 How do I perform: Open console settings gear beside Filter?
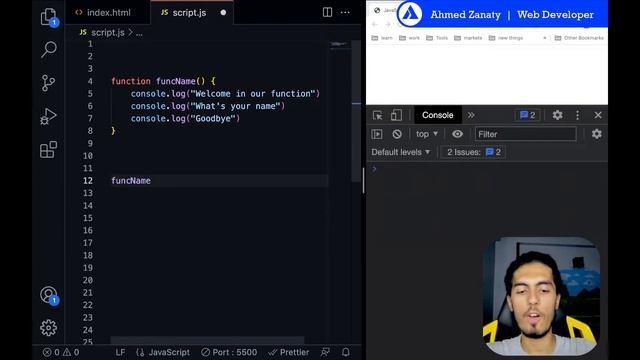click(596, 134)
